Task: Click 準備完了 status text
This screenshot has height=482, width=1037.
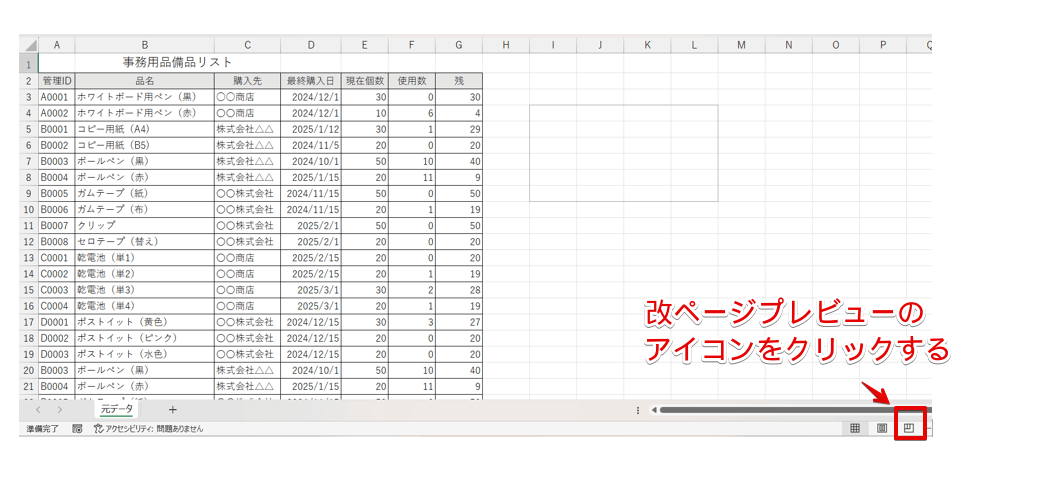Action: tap(42, 429)
